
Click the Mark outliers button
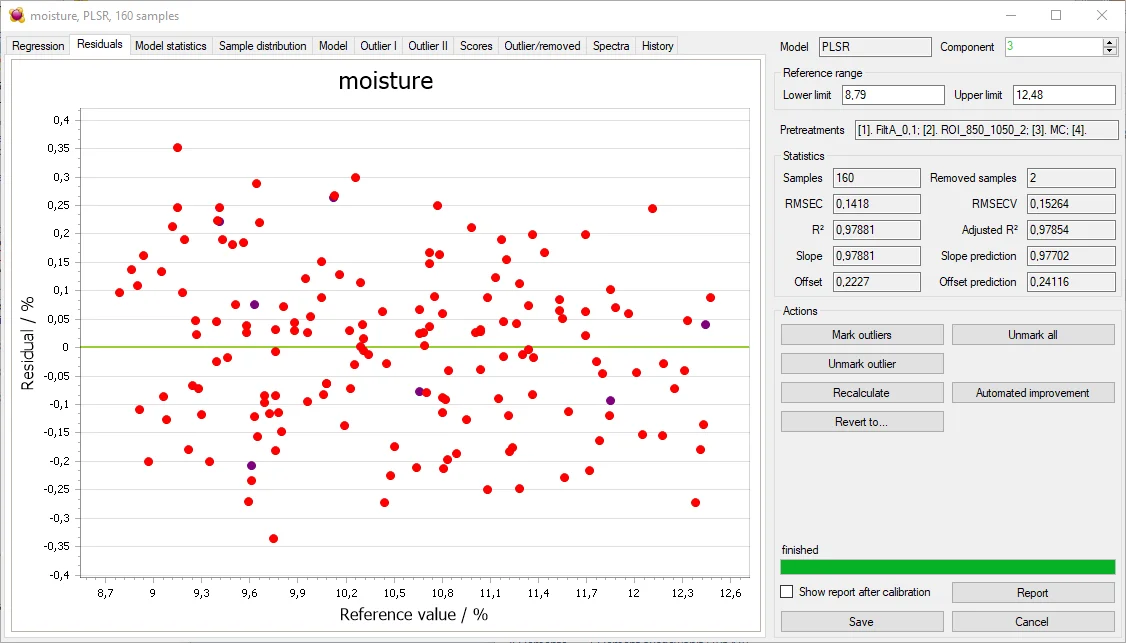[861, 335]
